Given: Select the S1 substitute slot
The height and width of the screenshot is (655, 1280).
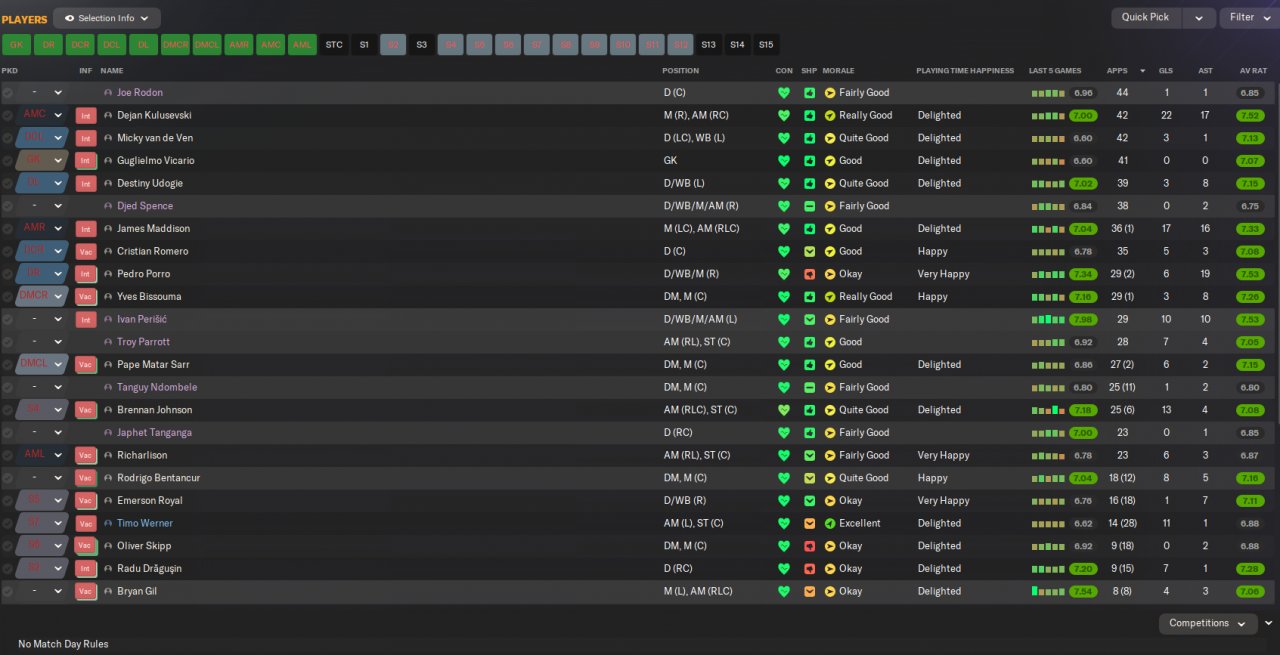Looking at the screenshot, I should (x=364, y=45).
